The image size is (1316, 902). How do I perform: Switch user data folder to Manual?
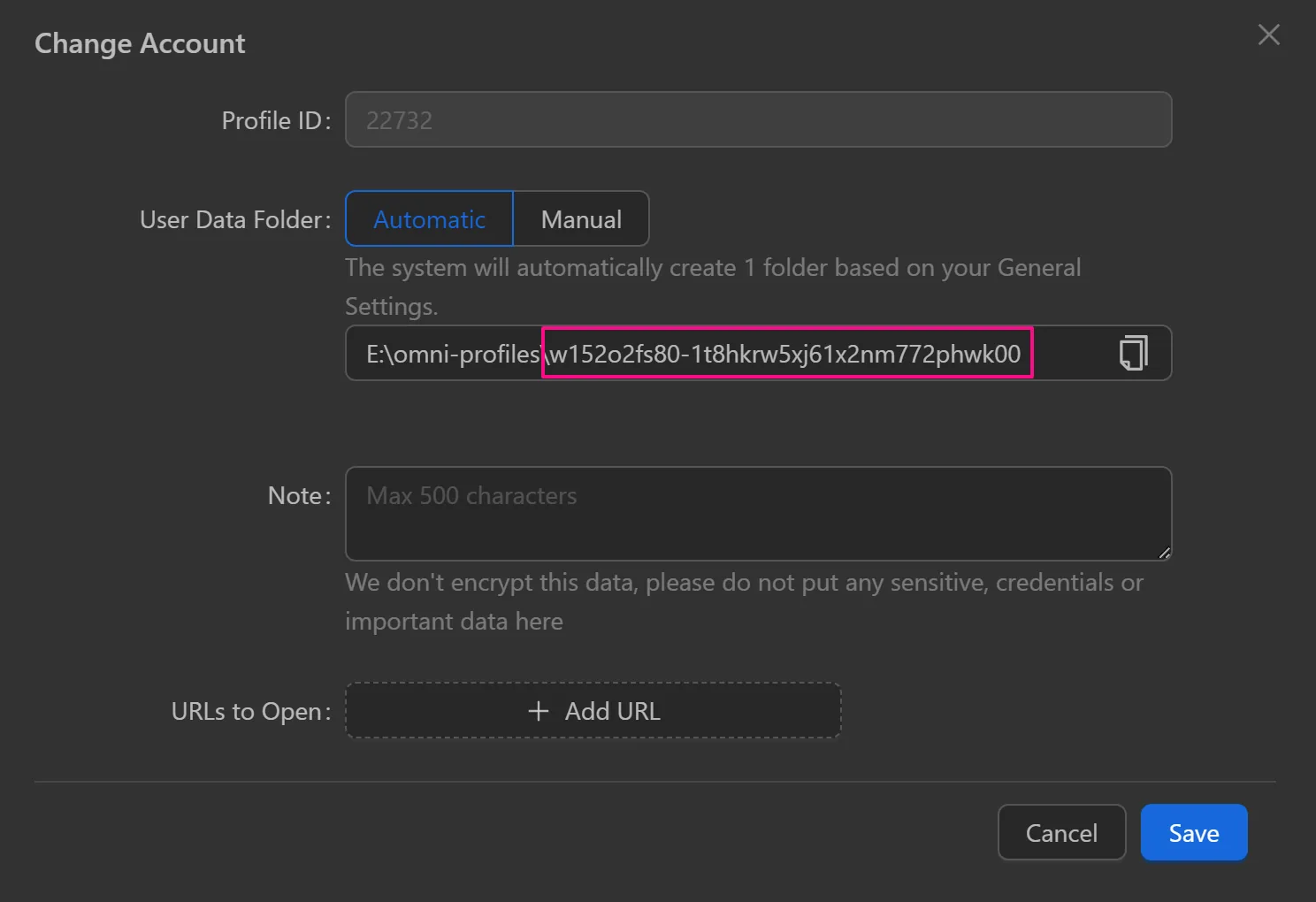click(581, 219)
